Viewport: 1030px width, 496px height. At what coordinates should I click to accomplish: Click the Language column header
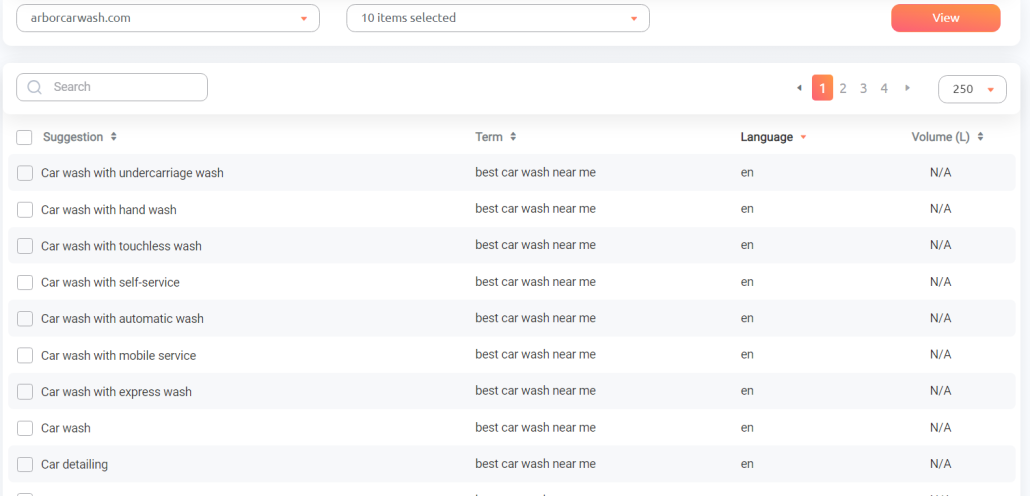pos(767,137)
